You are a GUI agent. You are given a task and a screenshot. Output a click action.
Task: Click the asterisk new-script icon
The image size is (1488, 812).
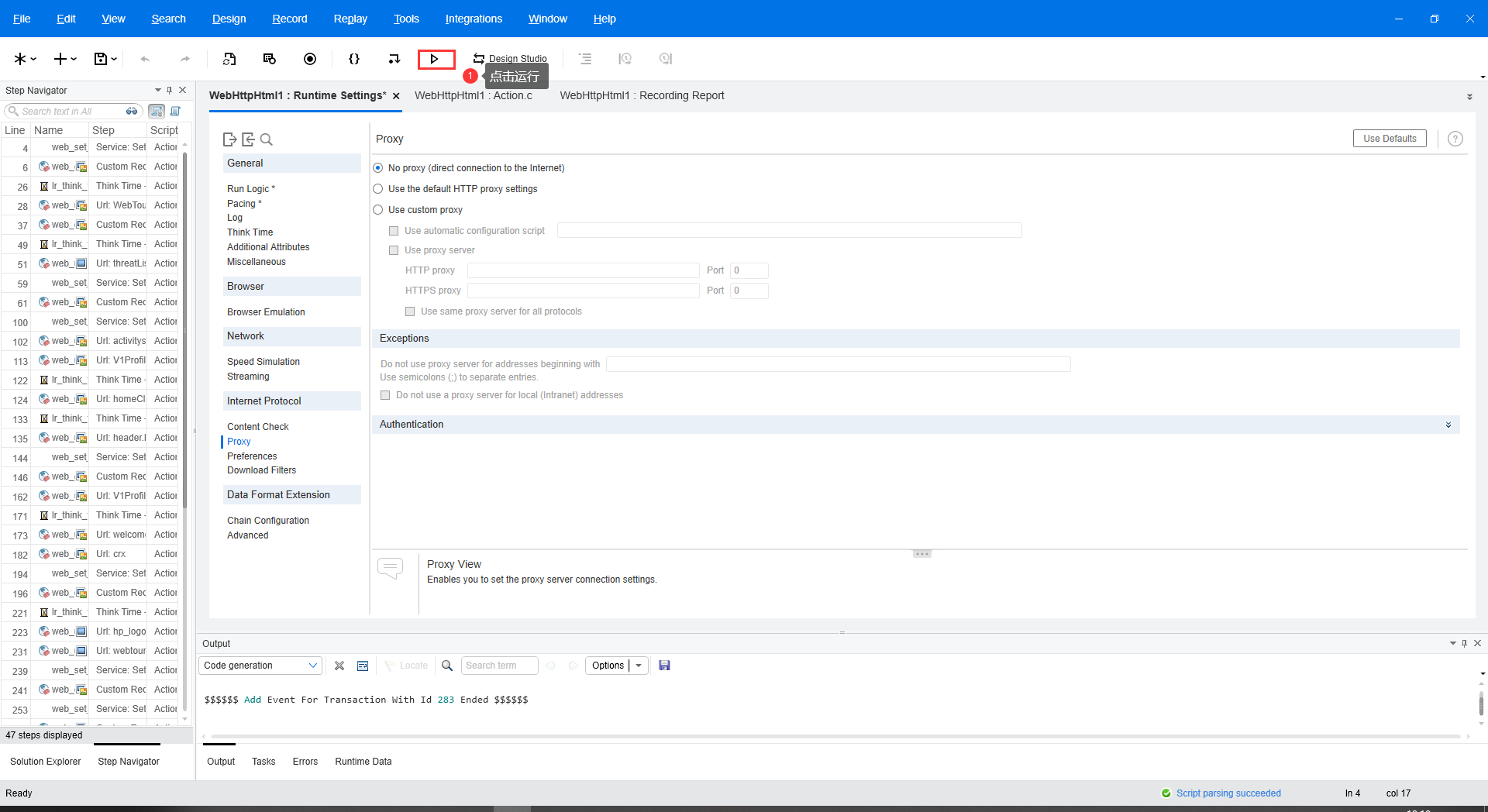point(20,59)
